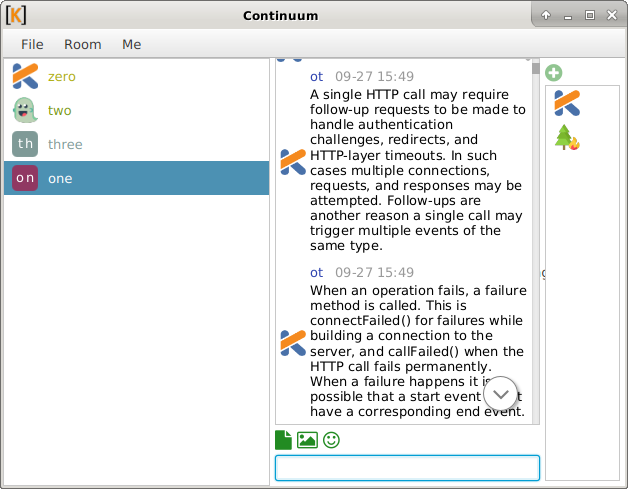
Task: Click the ghost avatar of room two
Action: [x=25, y=110]
